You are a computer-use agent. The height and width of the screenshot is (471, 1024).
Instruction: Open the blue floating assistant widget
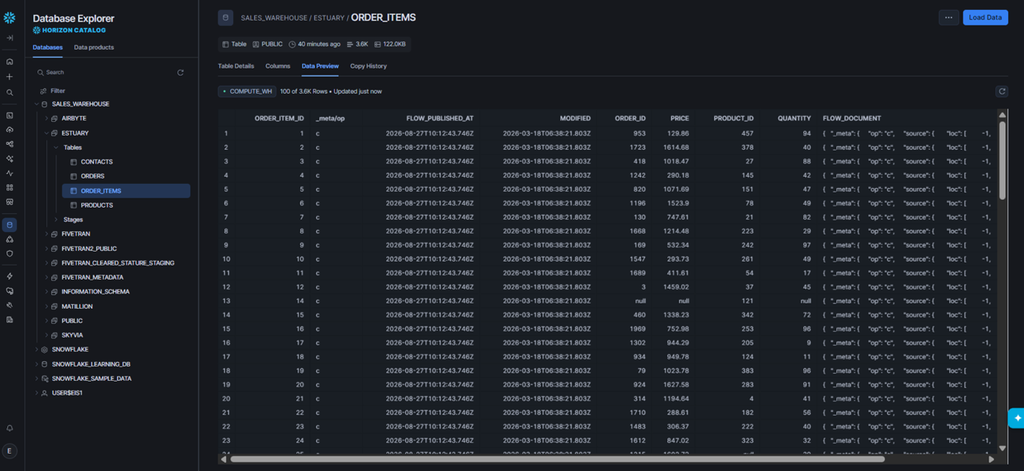(1016, 418)
